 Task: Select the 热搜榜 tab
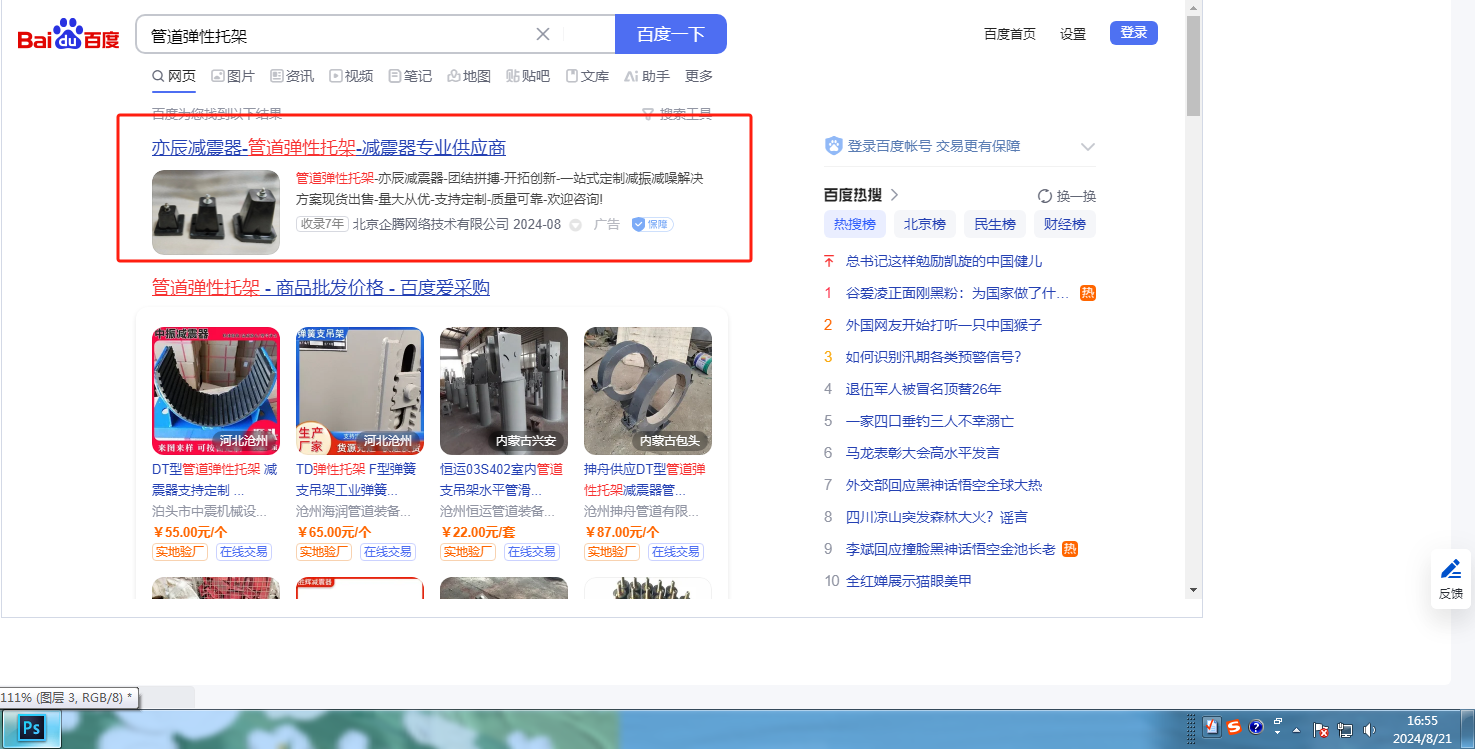pyautogui.click(x=855, y=224)
